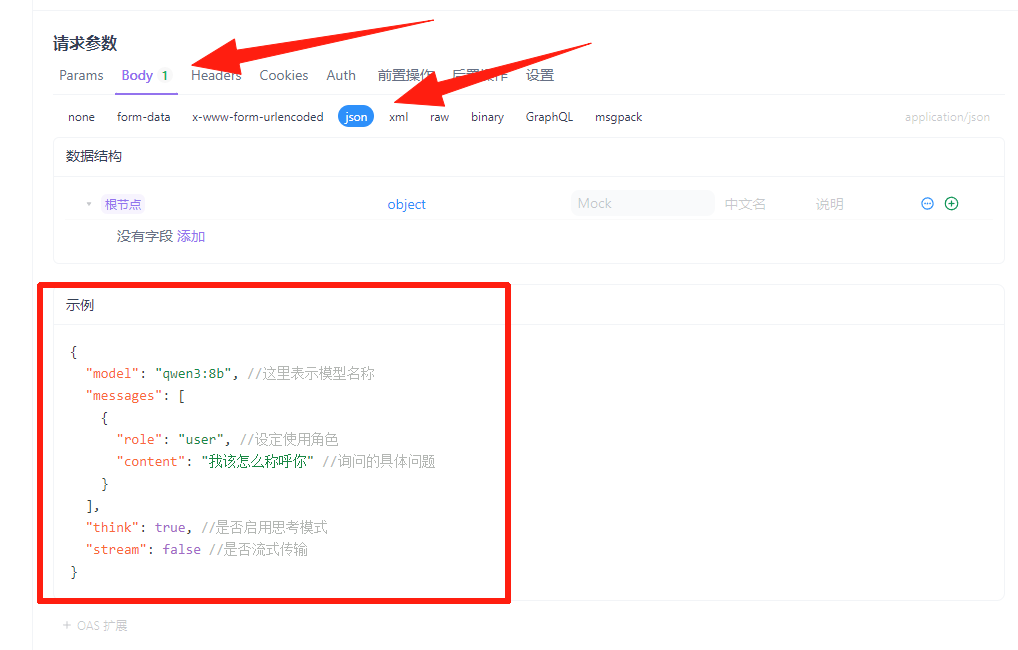Choose GraphQL body type

[x=549, y=117]
